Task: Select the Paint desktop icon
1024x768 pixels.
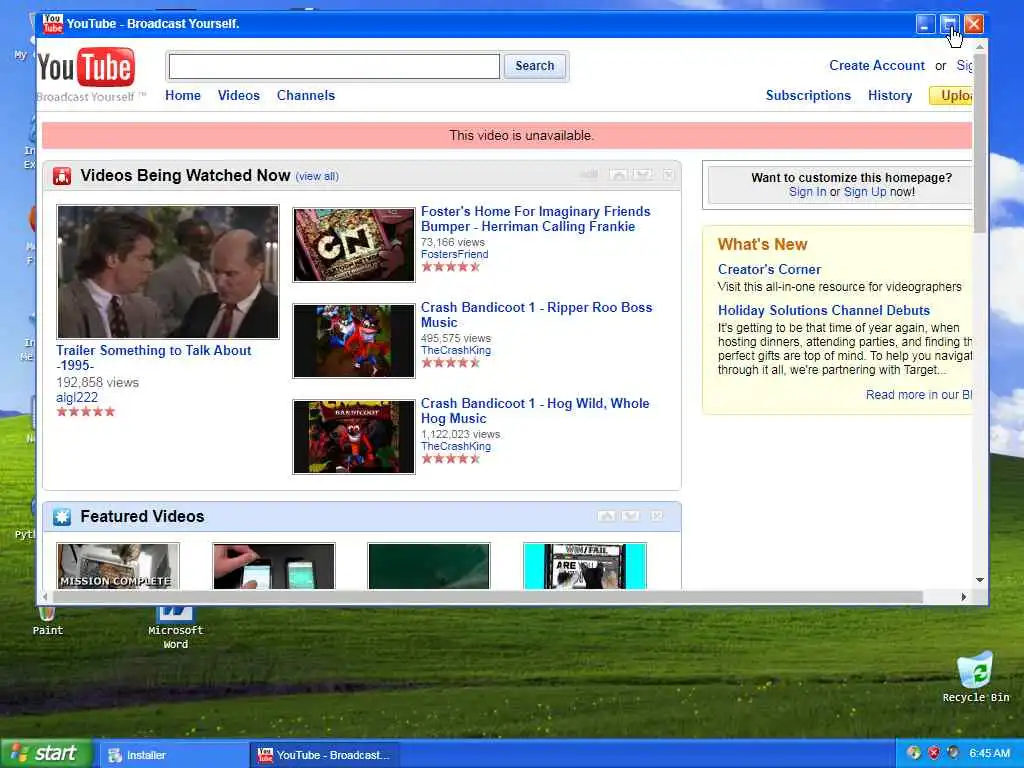Action: point(48,621)
